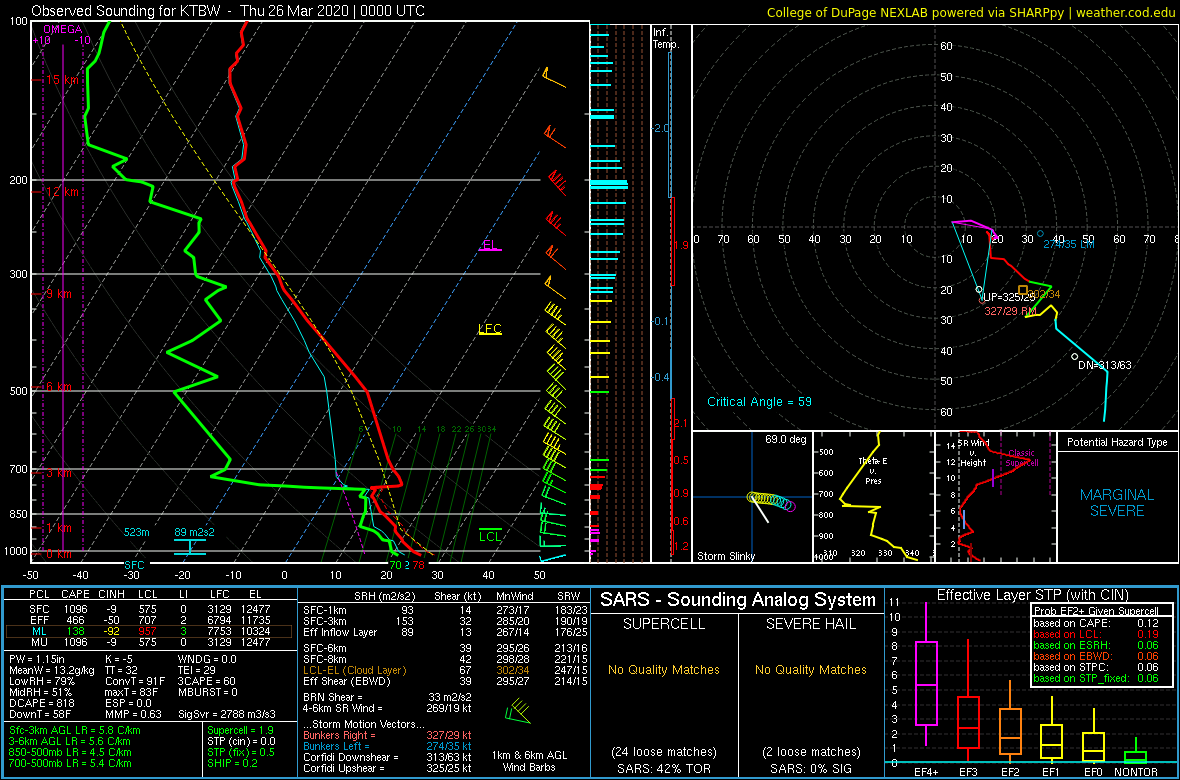The height and width of the screenshot is (780, 1180).
Task: Click the DCAPE = 818 value
Action: coord(41,702)
